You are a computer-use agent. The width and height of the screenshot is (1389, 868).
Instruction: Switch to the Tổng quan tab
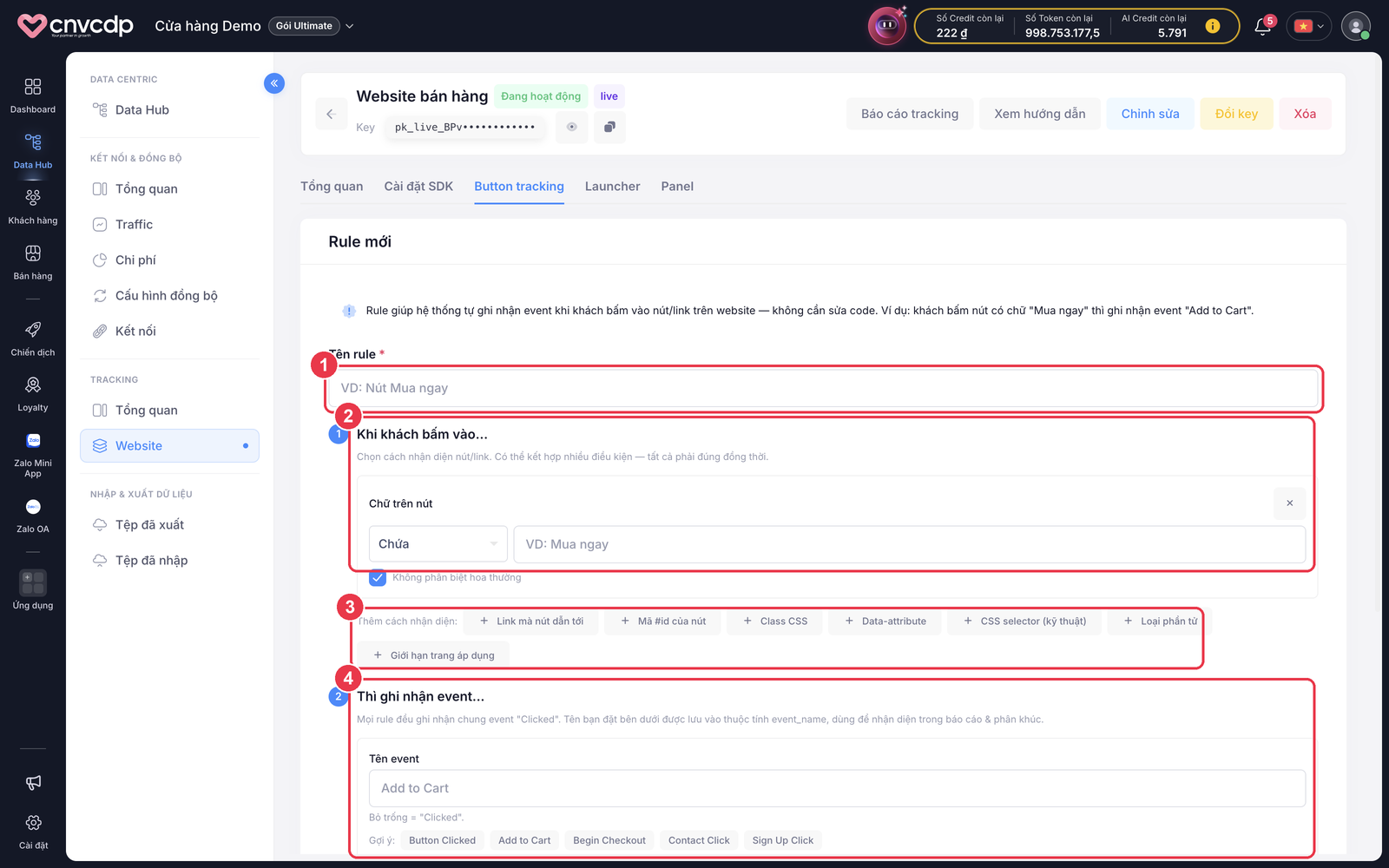tap(332, 187)
